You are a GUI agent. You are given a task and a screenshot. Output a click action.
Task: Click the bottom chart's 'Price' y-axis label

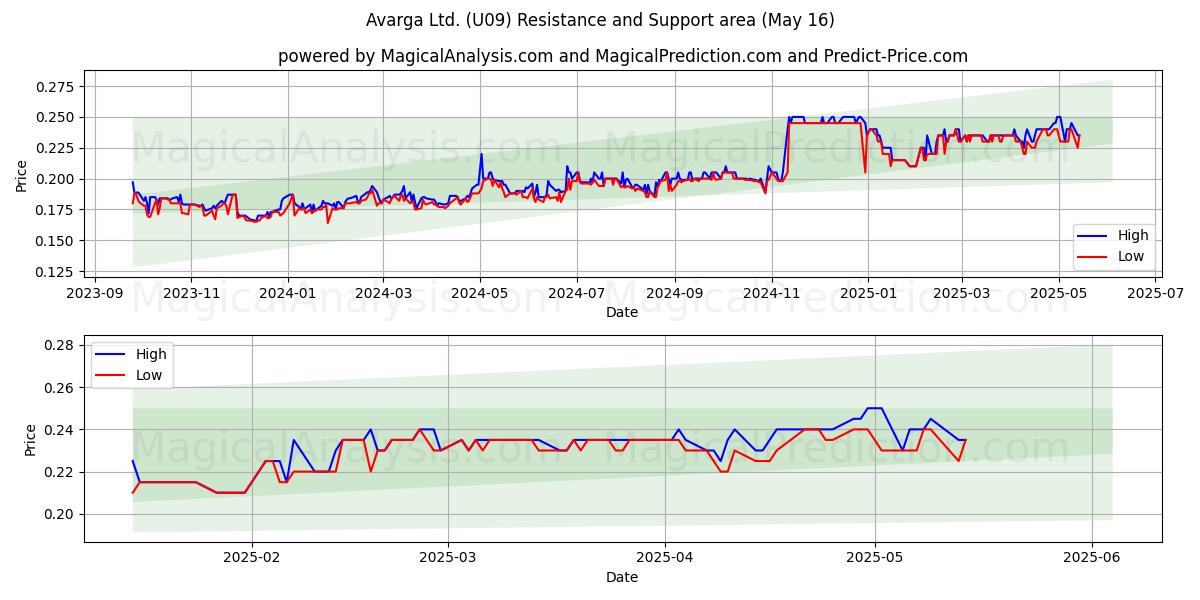[x=31, y=439]
